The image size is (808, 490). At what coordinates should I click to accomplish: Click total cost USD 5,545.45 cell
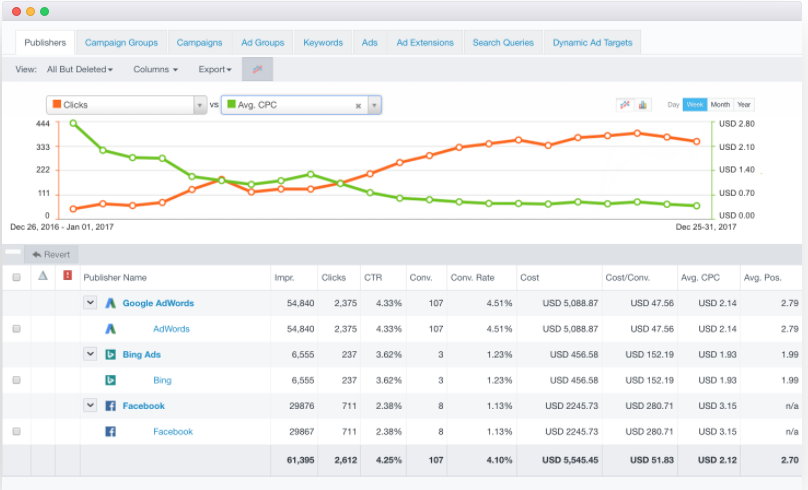[x=570, y=460]
